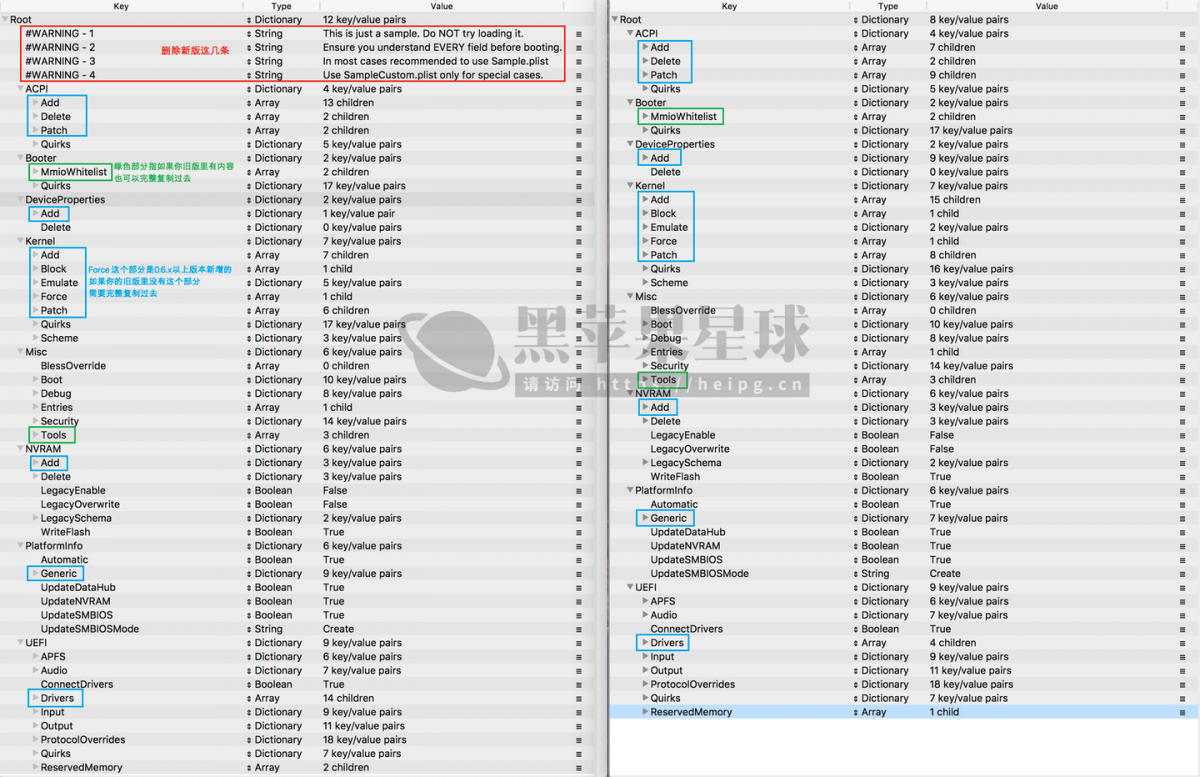Click row menu icon of right pane WriteFlash
Viewport: 1200px width, 777px height.
click(x=1182, y=477)
